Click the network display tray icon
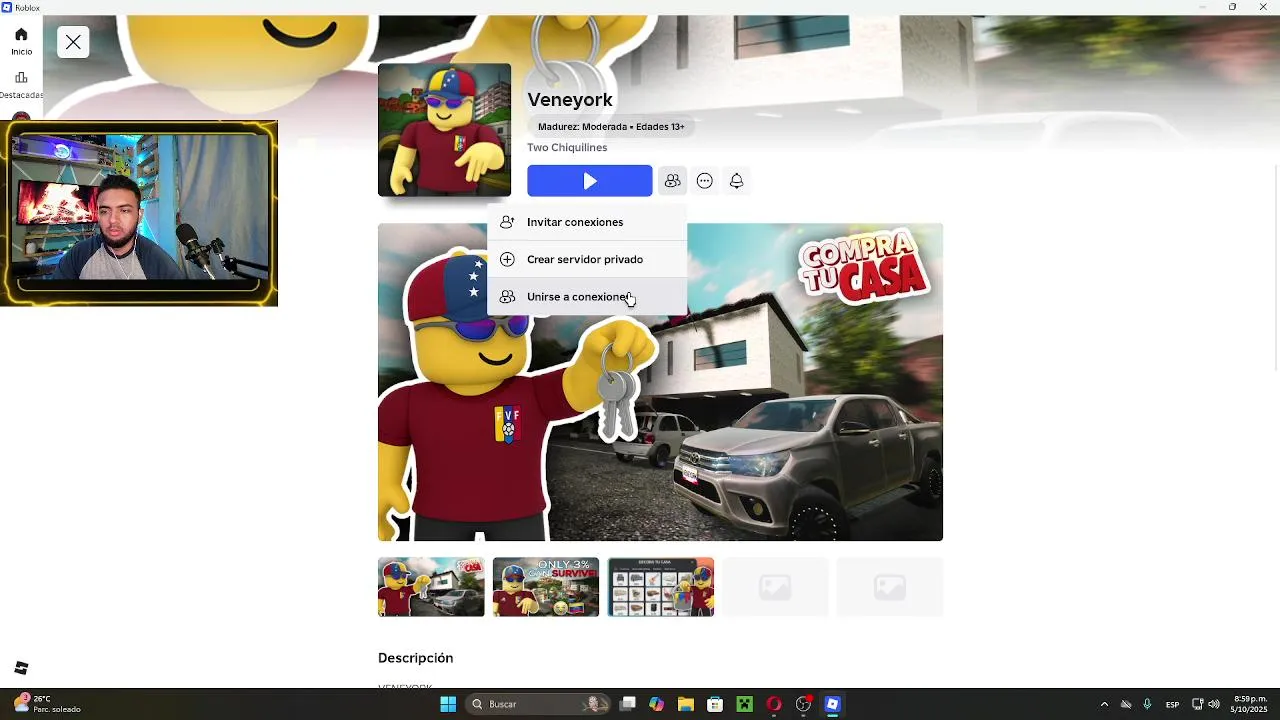Viewport: 1280px width, 720px height. [1198, 704]
